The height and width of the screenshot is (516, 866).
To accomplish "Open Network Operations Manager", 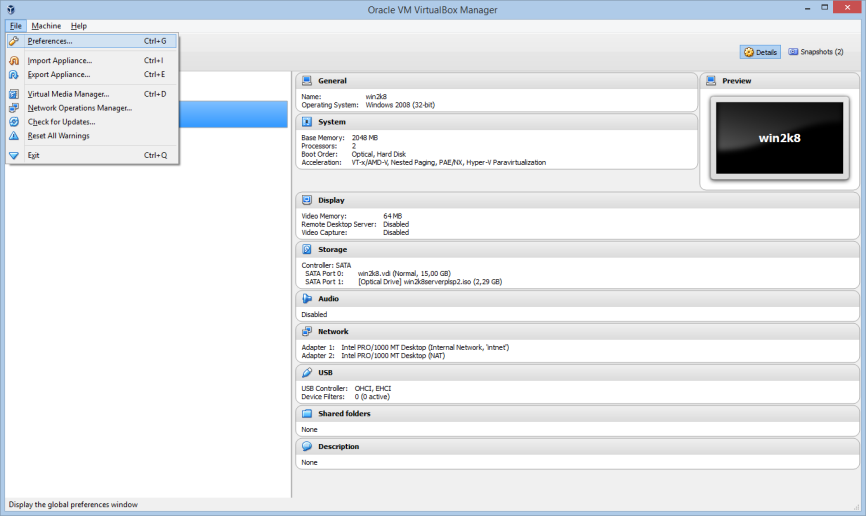I will click(x=92, y=108).
